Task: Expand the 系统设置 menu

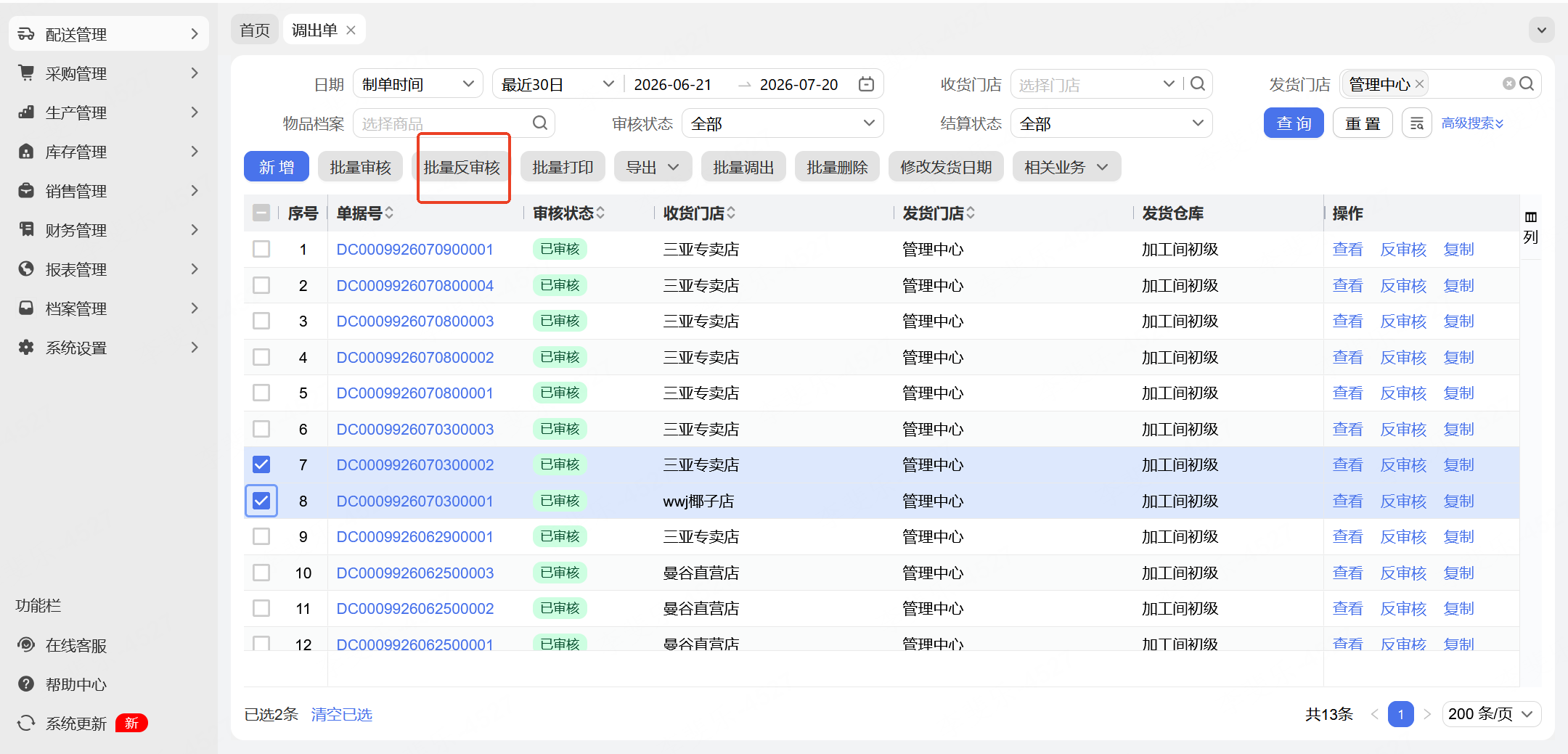Action: 109,348
